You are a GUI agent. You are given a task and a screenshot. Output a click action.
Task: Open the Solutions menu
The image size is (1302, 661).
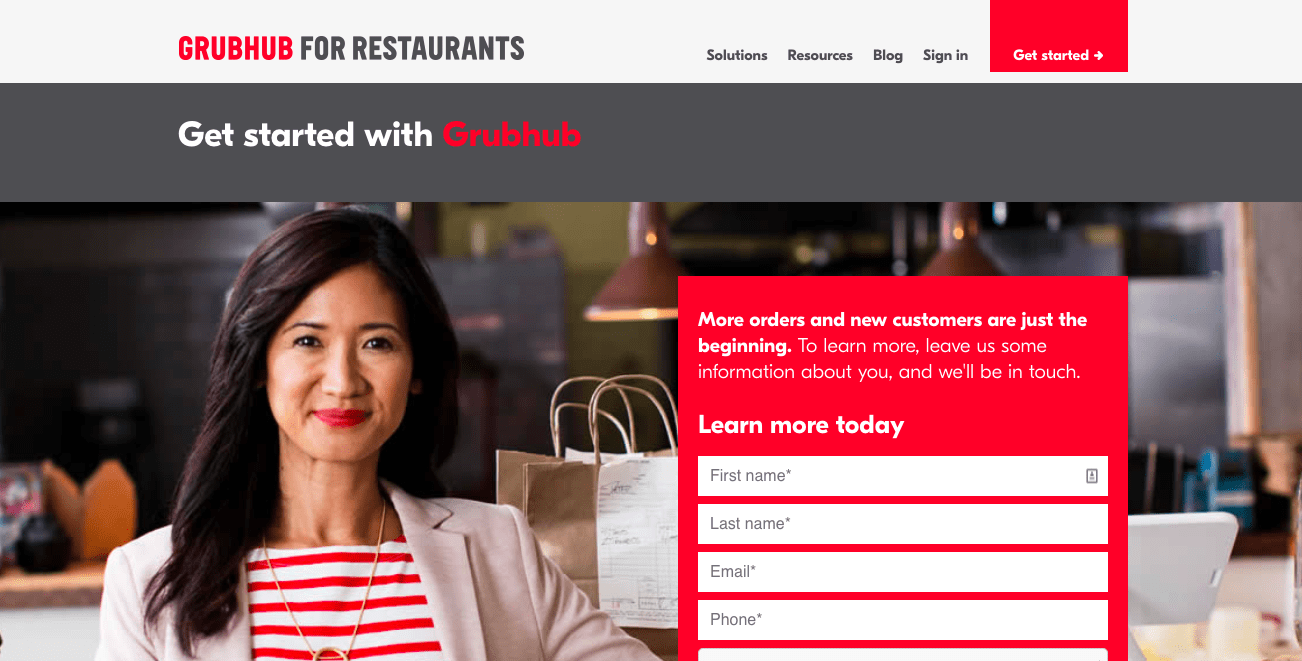click(x=737, y=55)
